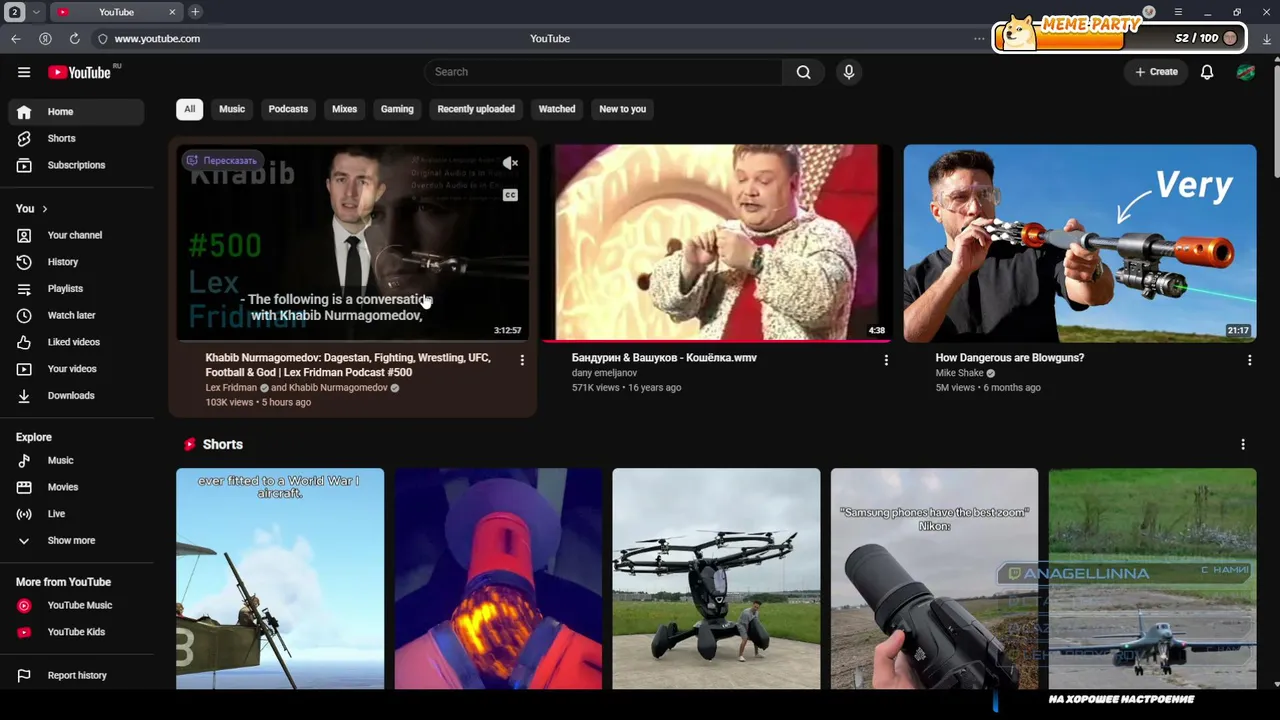The width and height of the screenshot is (1280, 720).
Task: Select the Music filter chip
Action: pyautogui.click(x=232, y=109)
